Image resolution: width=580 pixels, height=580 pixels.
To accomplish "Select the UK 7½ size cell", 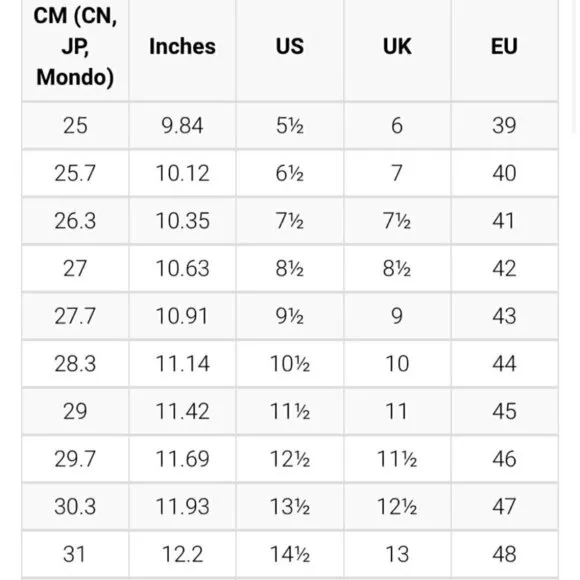I will pos(397,221).
